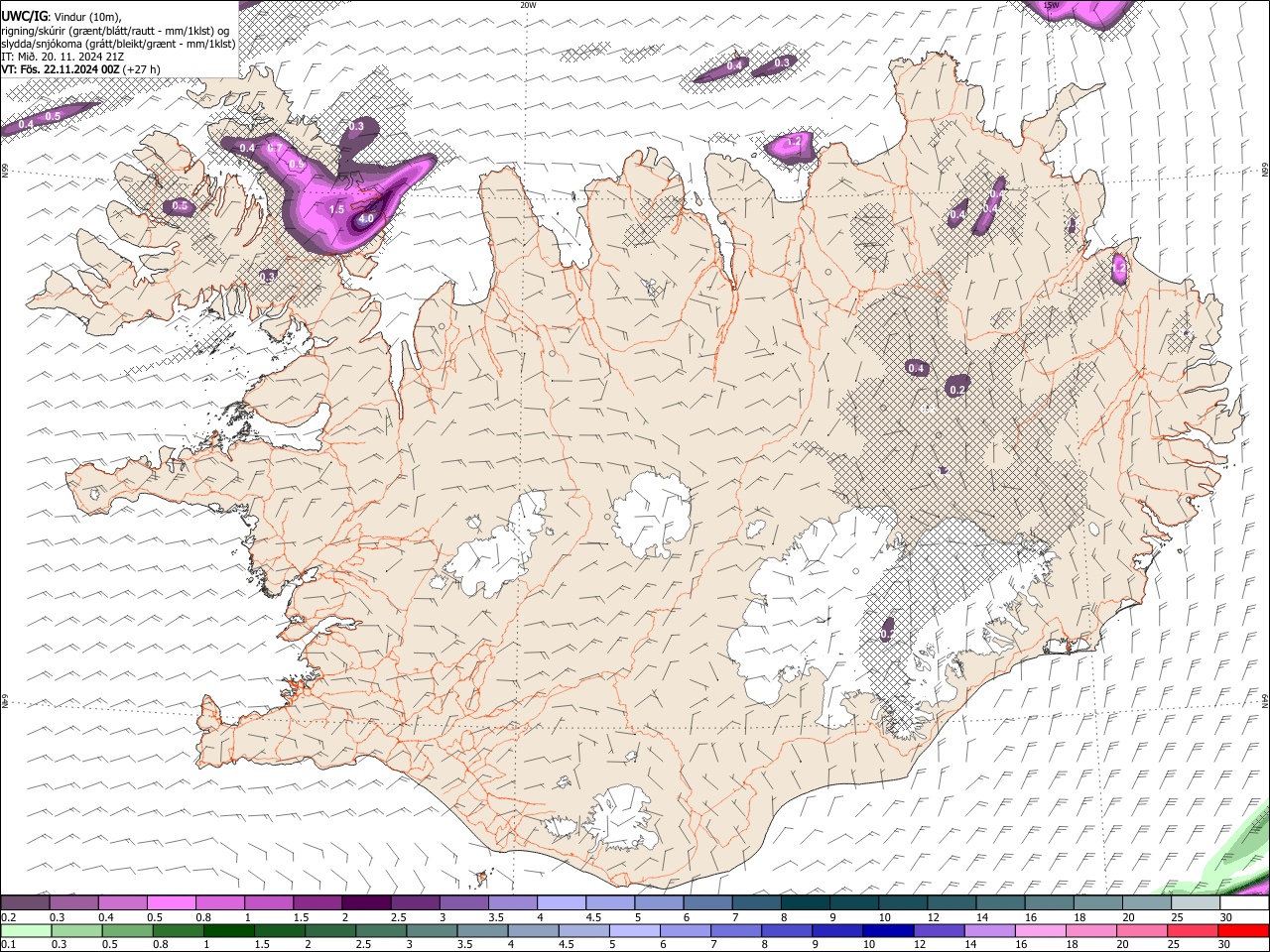
Task: Click the 'IT: Mið. 20. 11. 2024 21Z' line
Action: click(x=63, y=57)
